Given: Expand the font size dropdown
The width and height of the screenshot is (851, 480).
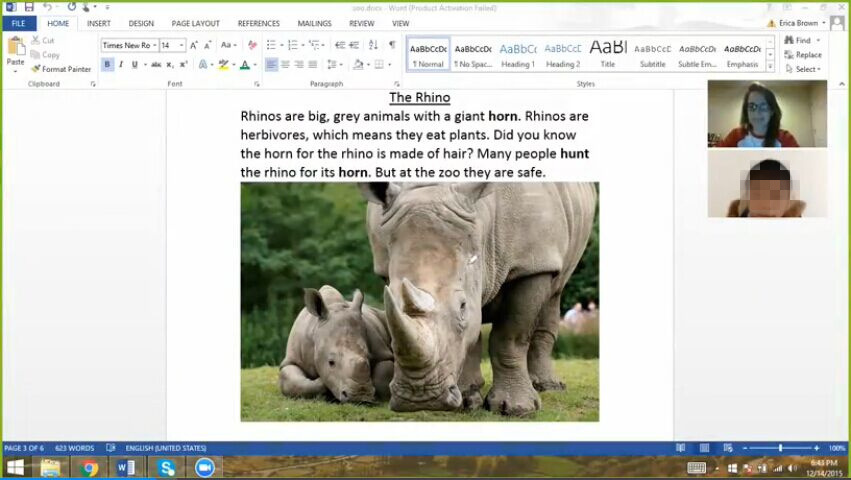Looking at the screenshot, I should [x=181, y=45].
